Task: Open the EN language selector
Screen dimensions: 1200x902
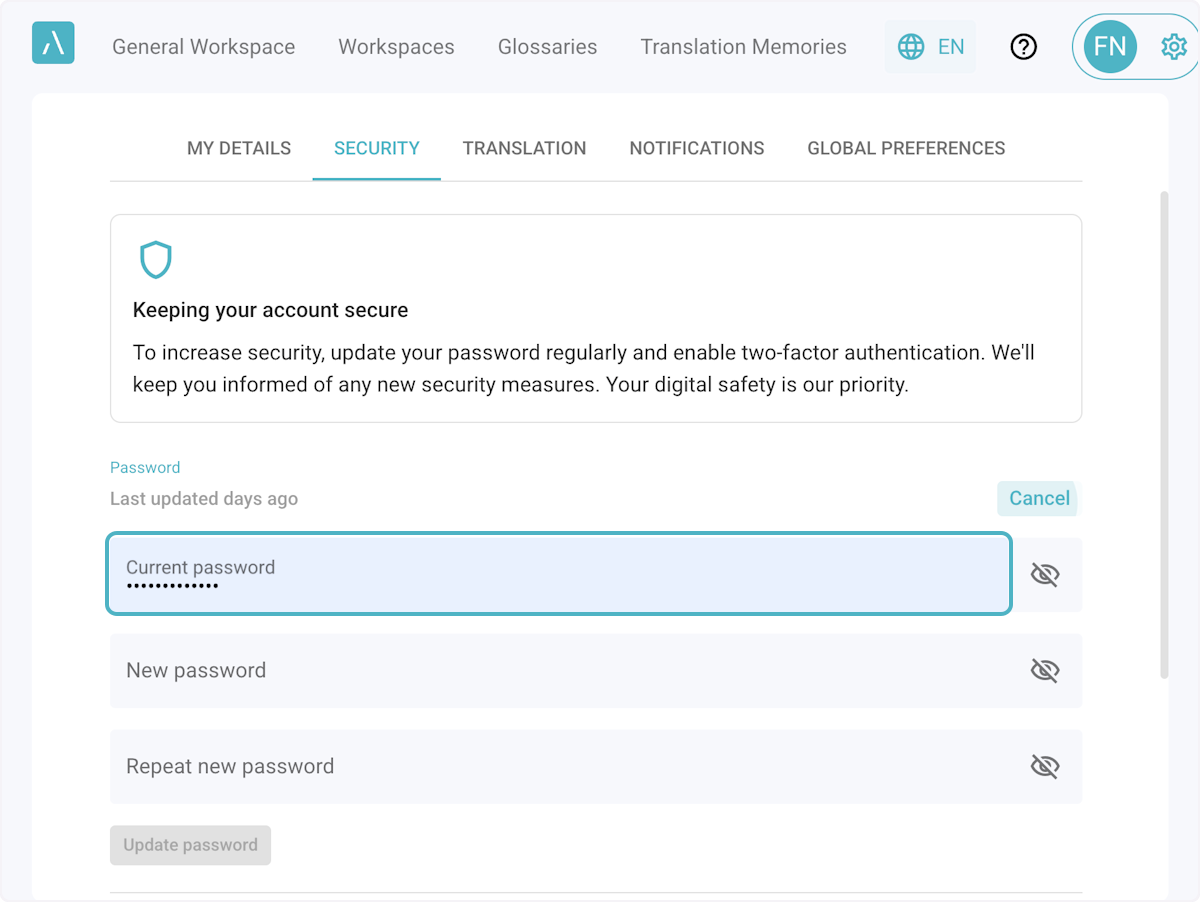Action: [x=950, y=47]
